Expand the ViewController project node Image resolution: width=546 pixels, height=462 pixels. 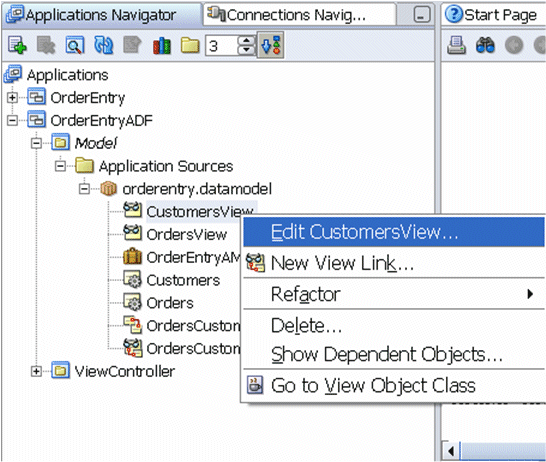click(x=36, y=371)
